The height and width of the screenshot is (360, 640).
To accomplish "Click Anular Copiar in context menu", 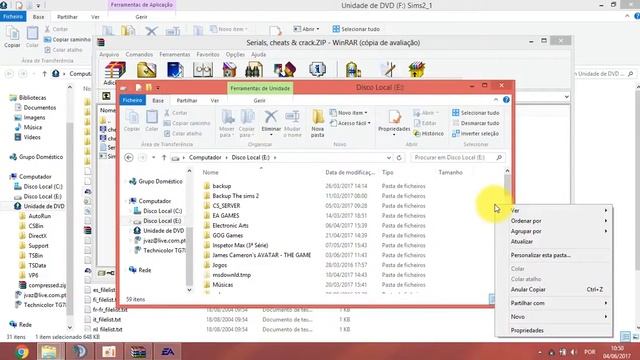I will coord(554,289).
